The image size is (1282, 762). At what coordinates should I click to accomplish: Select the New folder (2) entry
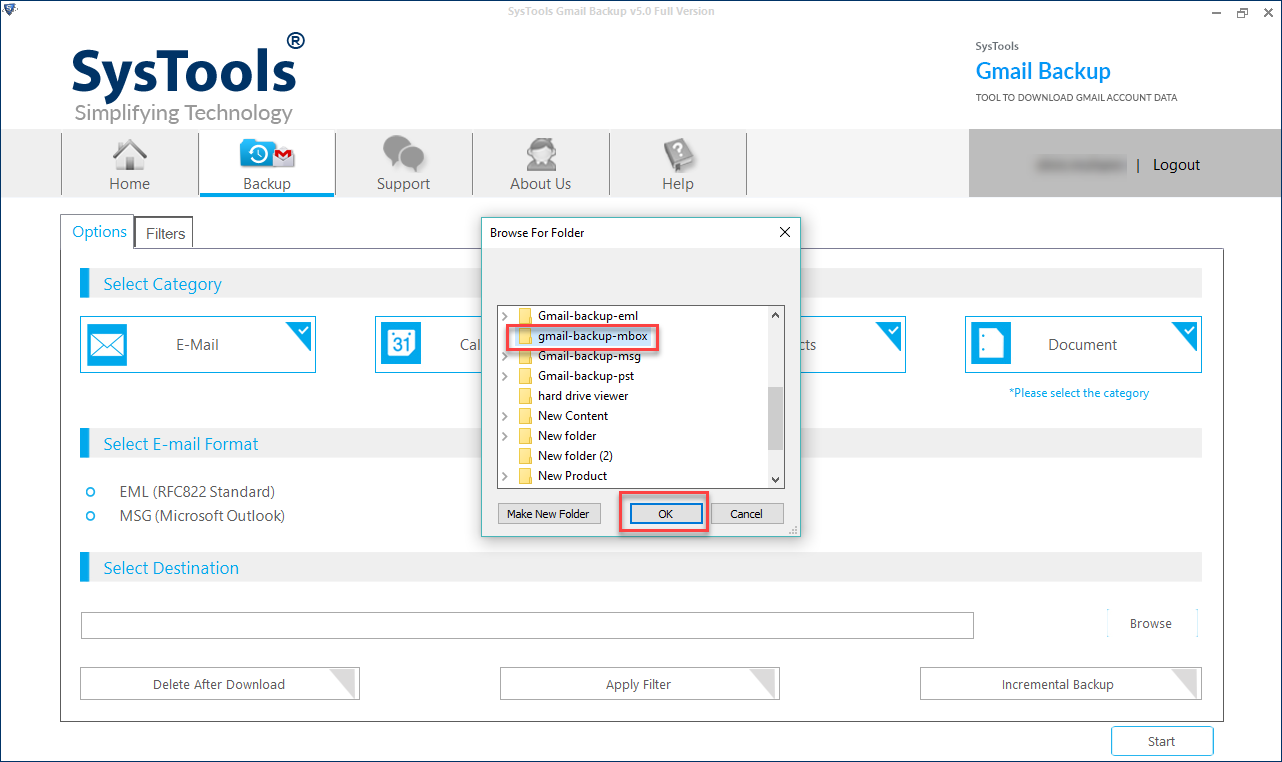click(575, 456)
